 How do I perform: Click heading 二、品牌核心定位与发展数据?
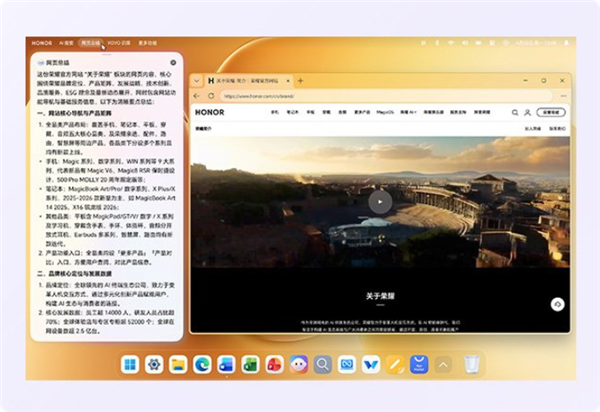pos(74,274)
